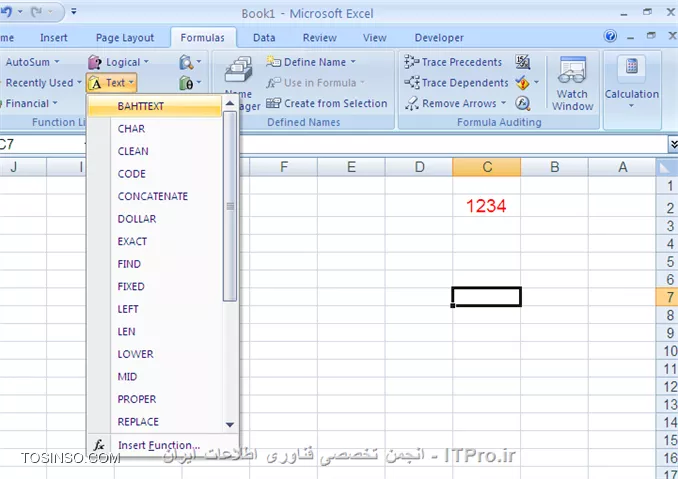
Task: Open the Error Checking dropdown arrow
Action: pos(536,83)
